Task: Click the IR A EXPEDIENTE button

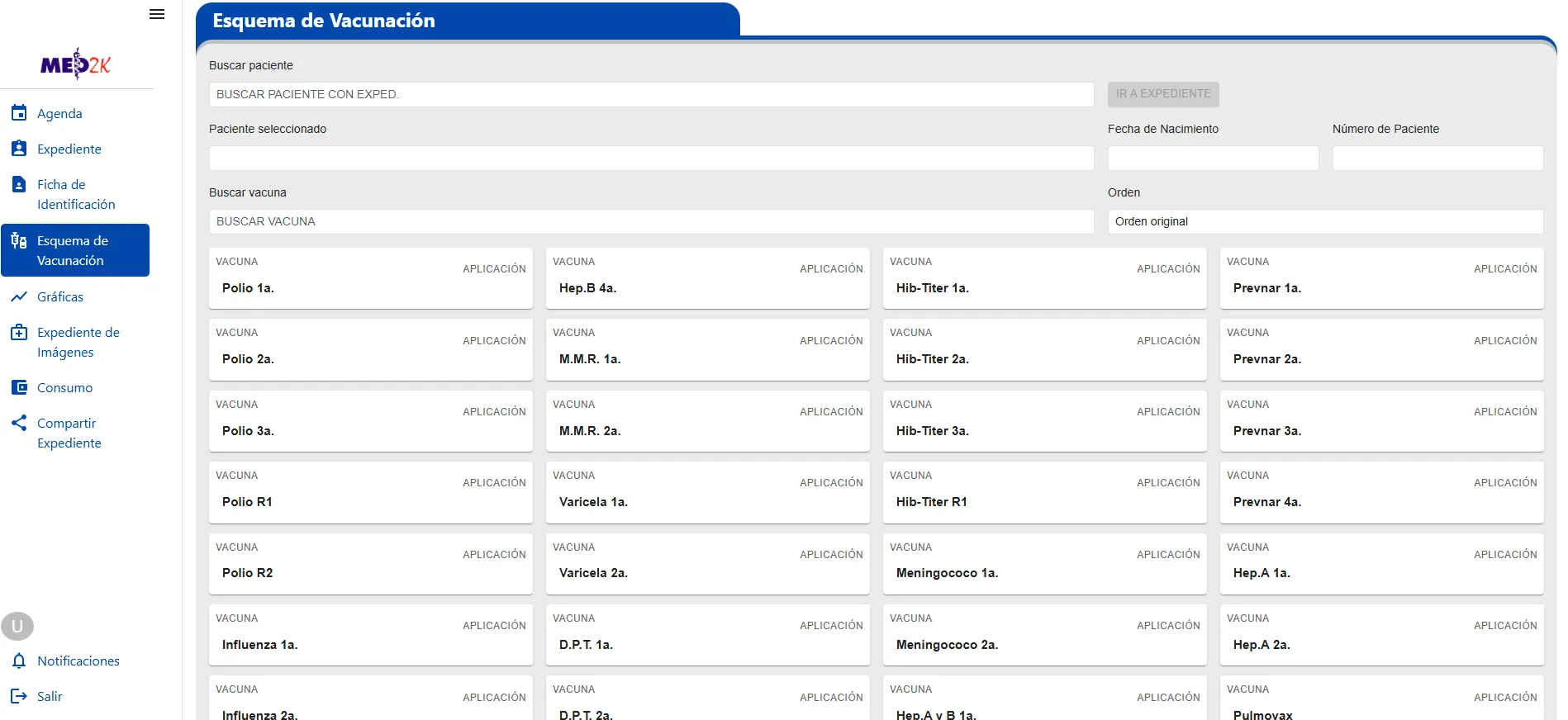Action: pos(1163,94)
